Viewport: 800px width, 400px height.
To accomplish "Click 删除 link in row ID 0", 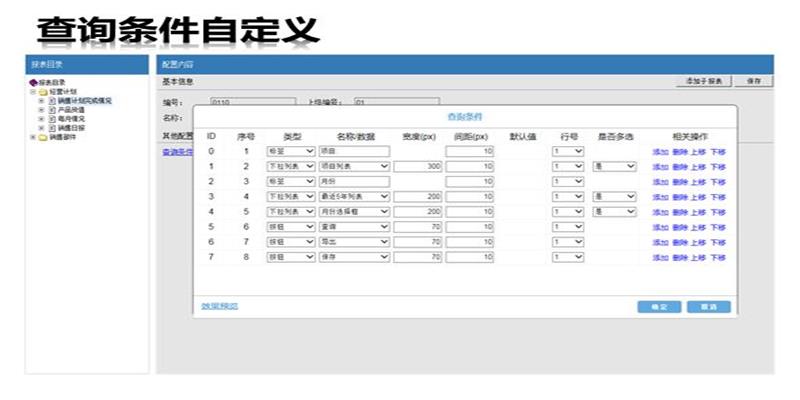I will [x=679, y=152].
